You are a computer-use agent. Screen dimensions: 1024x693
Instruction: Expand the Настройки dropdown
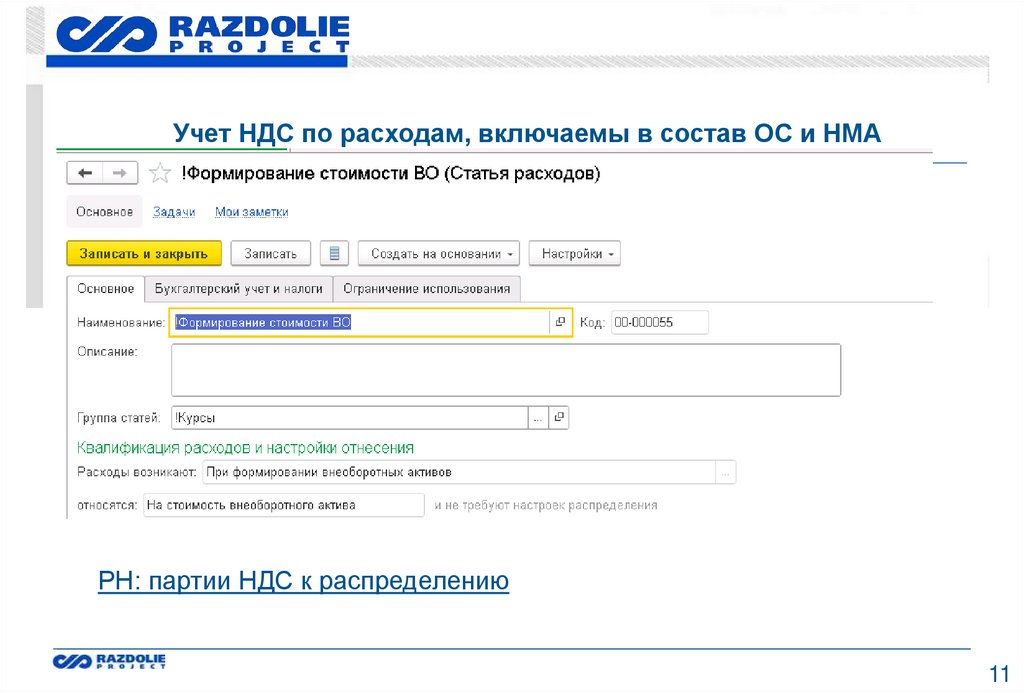(x=575, y=253)
